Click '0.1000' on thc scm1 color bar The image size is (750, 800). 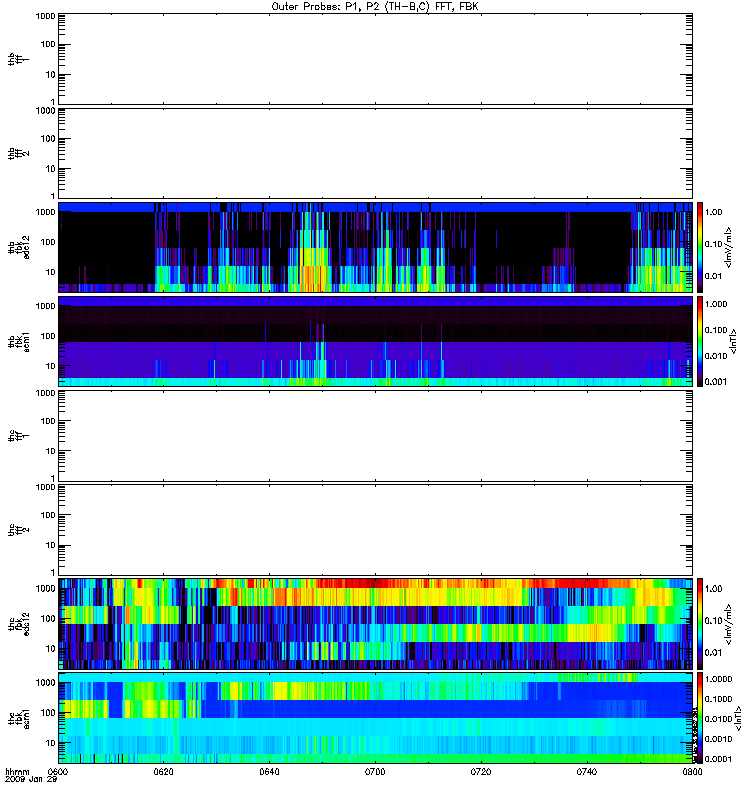coord(718,699)
